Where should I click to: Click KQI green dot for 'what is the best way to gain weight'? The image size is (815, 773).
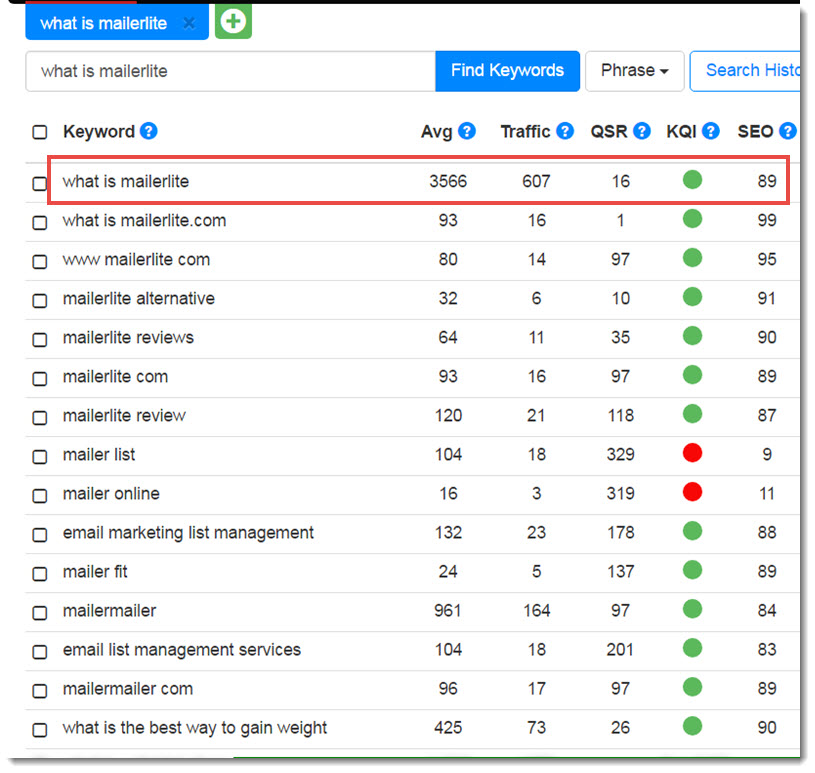coord(692,726)
